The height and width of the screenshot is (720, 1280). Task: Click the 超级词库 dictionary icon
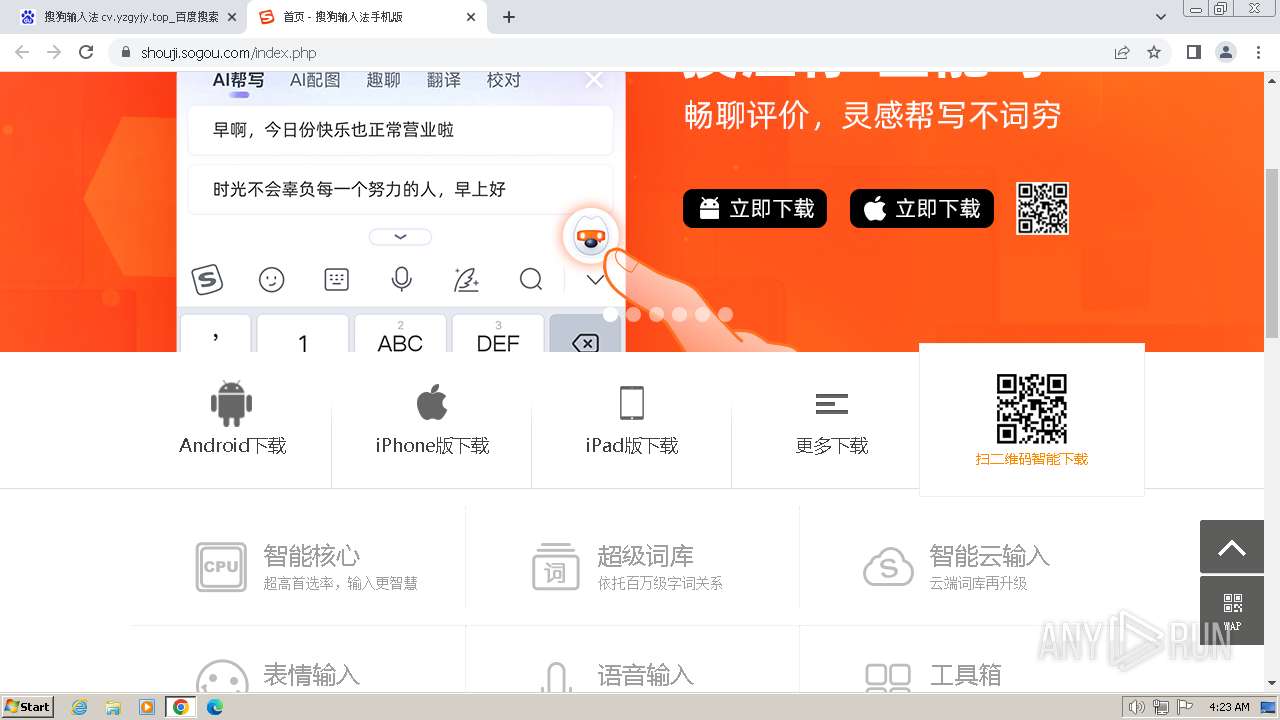(555, 567)
